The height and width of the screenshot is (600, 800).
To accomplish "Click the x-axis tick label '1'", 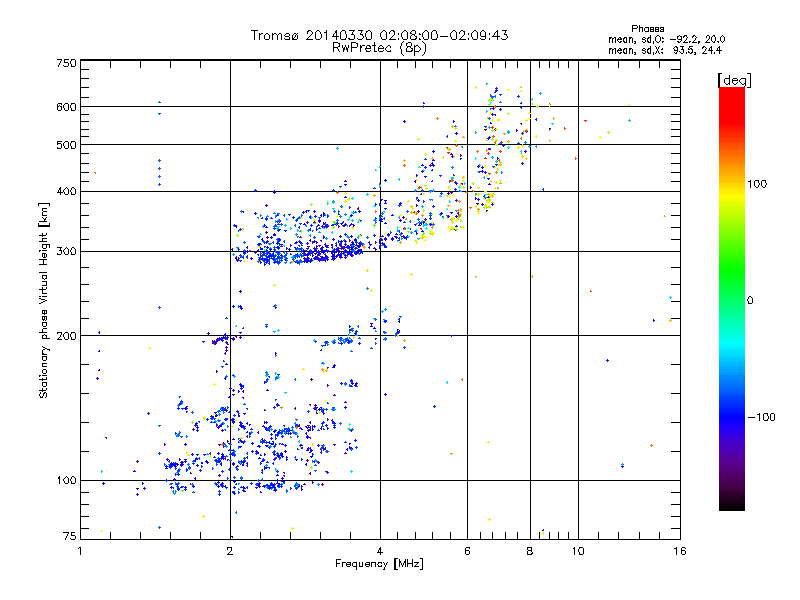I will pos(80,551).
